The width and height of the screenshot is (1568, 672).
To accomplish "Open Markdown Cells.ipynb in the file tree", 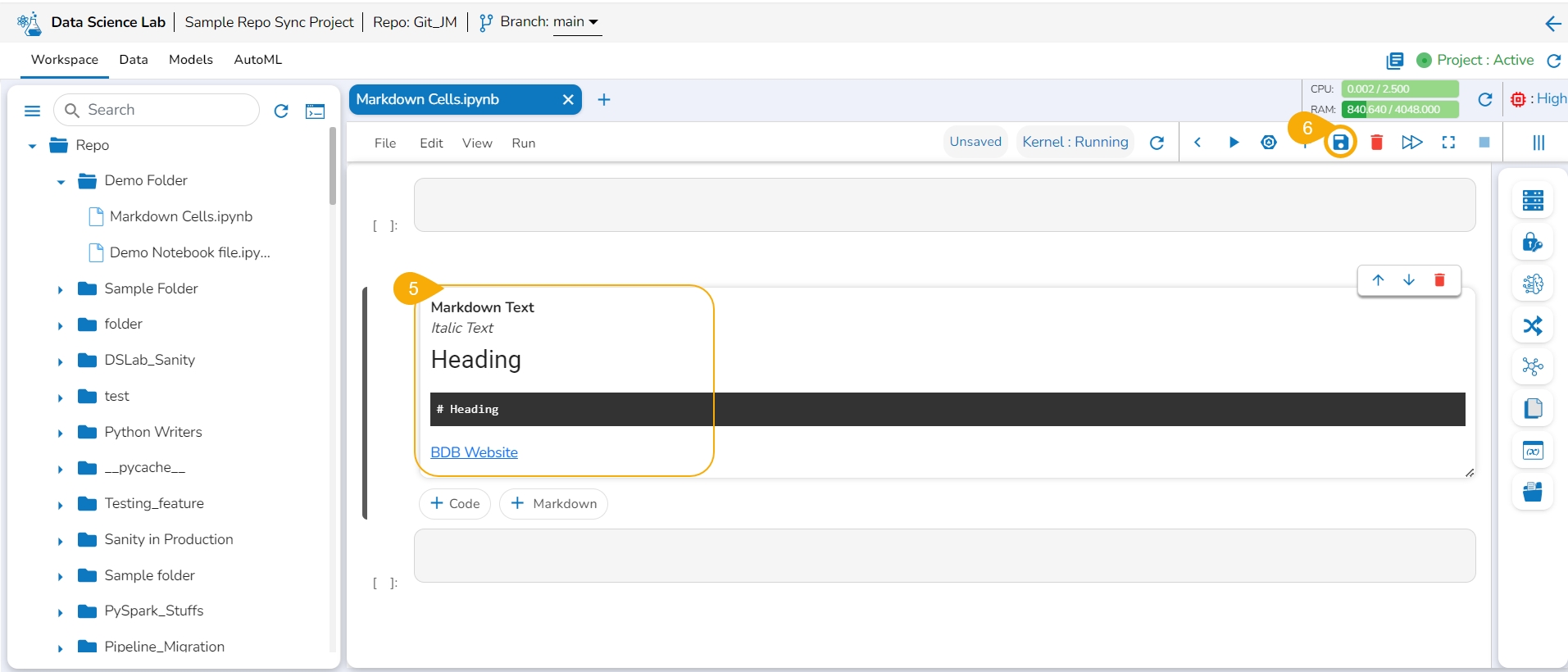I will (180, 216).
